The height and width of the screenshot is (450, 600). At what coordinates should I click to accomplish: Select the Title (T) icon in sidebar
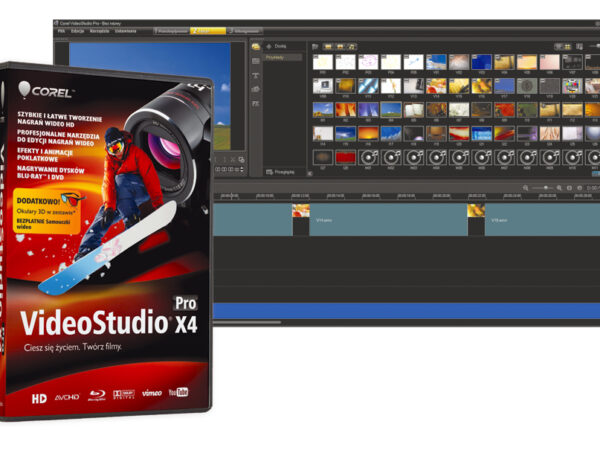click(256, 75)
